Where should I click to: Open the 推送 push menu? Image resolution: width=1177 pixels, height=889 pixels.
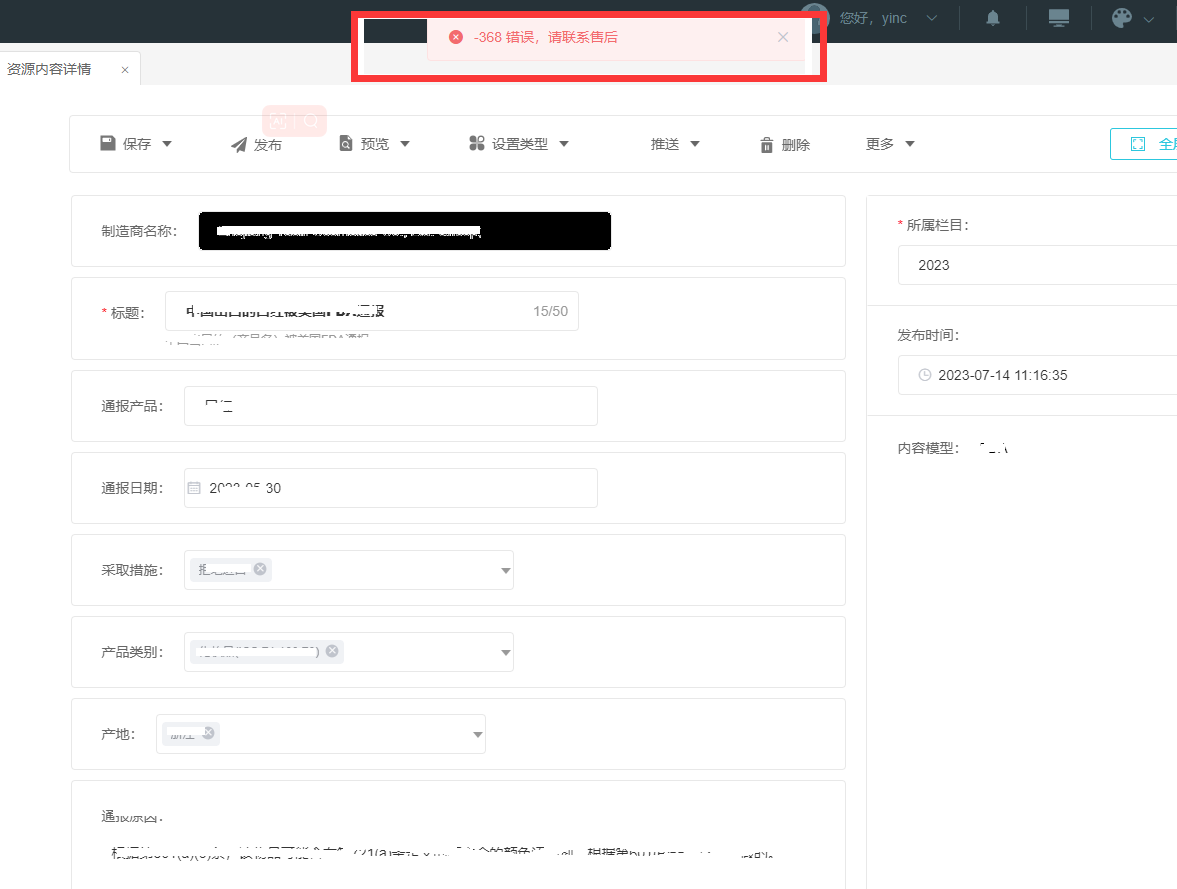coord(674,144)
